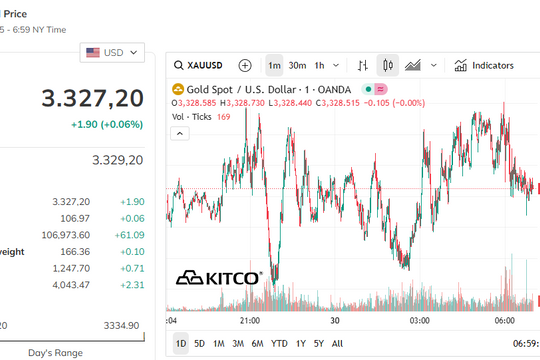Viewport: 540px width, 360px height.
Task: Click the 3.329,20 ask price
Action: (117, 160)
